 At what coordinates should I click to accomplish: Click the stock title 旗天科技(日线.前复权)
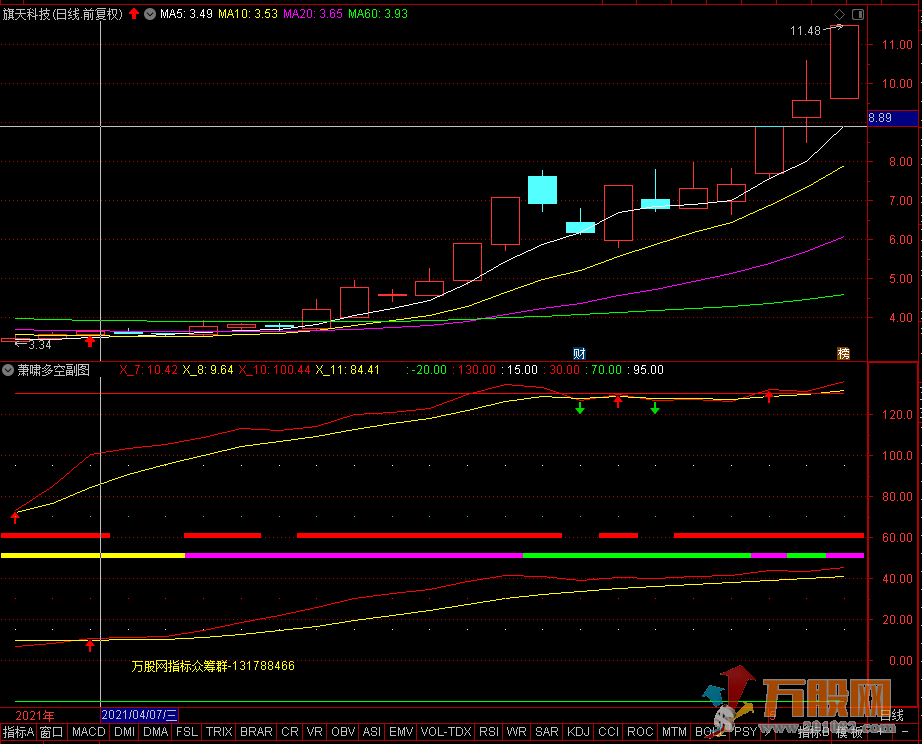[62, 14]
